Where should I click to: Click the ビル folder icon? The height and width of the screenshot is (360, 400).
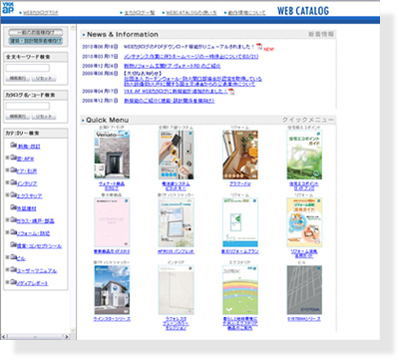(13, 257)
